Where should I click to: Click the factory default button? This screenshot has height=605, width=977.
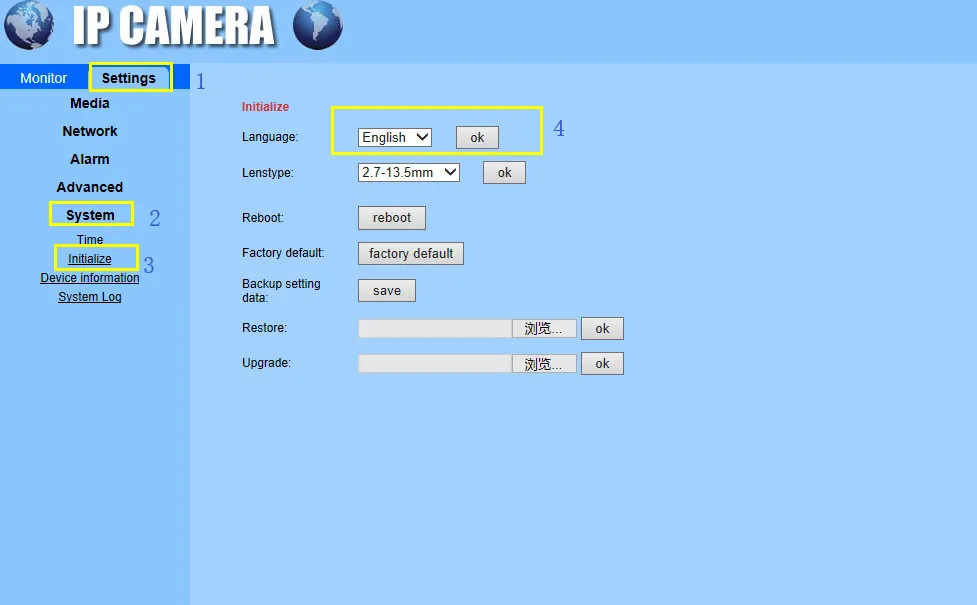point(410,253)
